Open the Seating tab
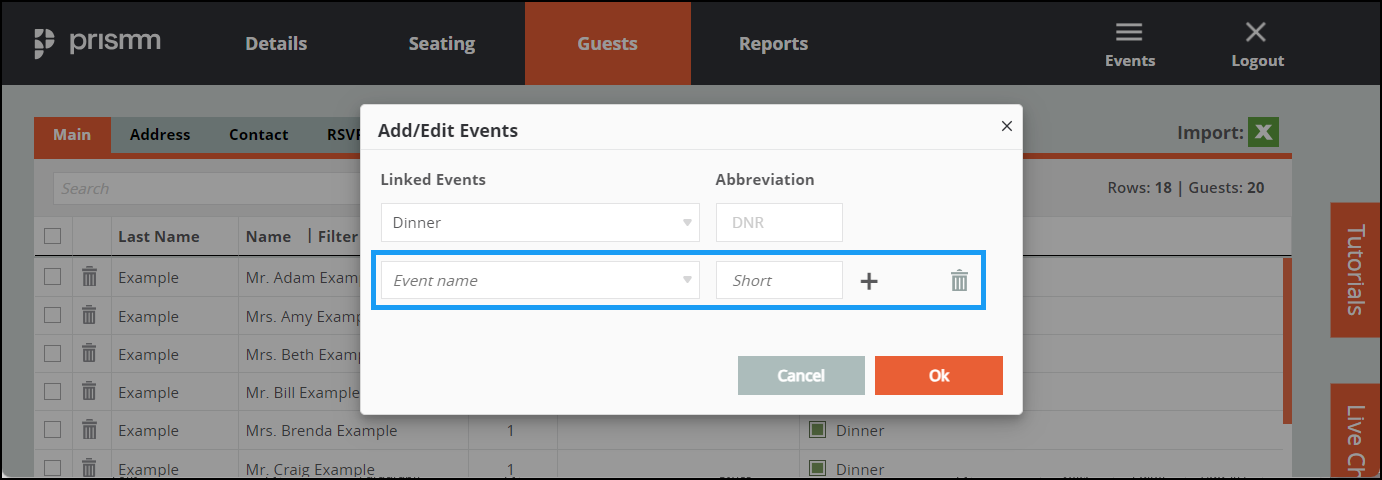 (441, 43)
